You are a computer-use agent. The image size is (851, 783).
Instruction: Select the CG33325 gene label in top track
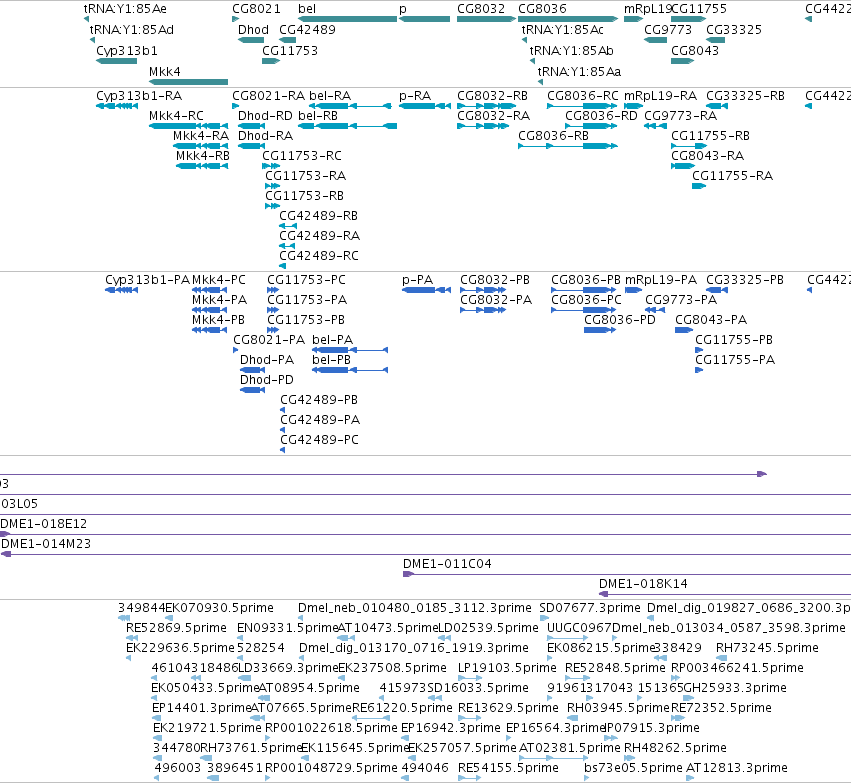[734, 30]
